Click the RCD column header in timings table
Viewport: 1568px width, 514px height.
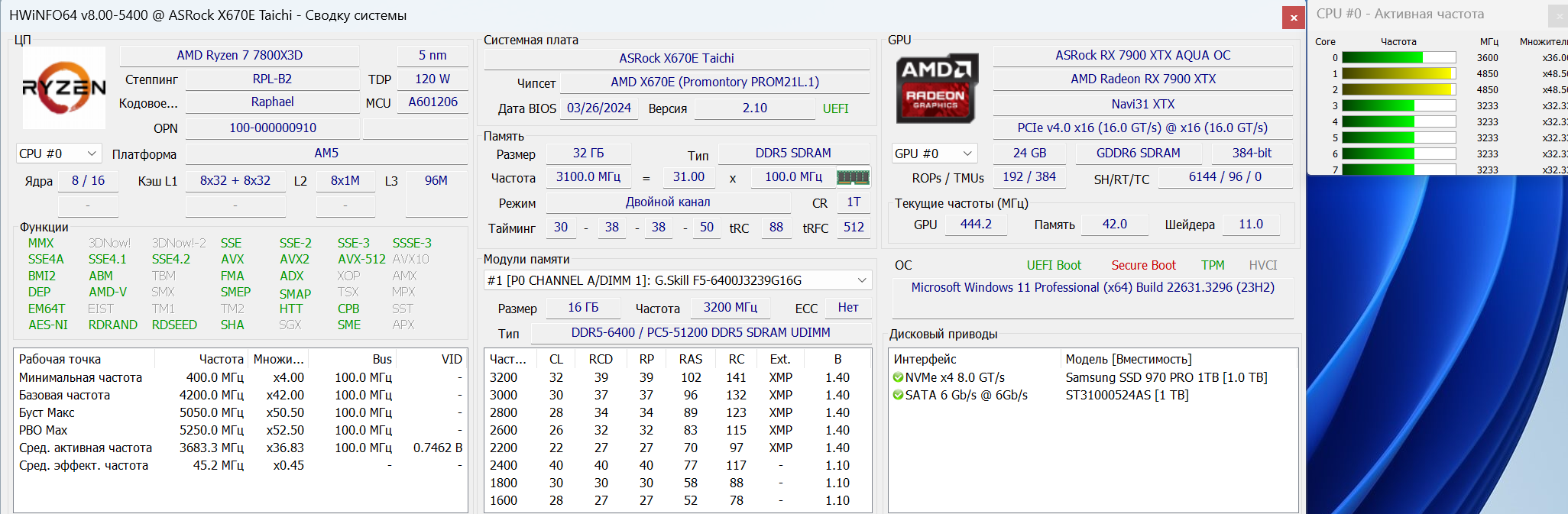[601, 359]
